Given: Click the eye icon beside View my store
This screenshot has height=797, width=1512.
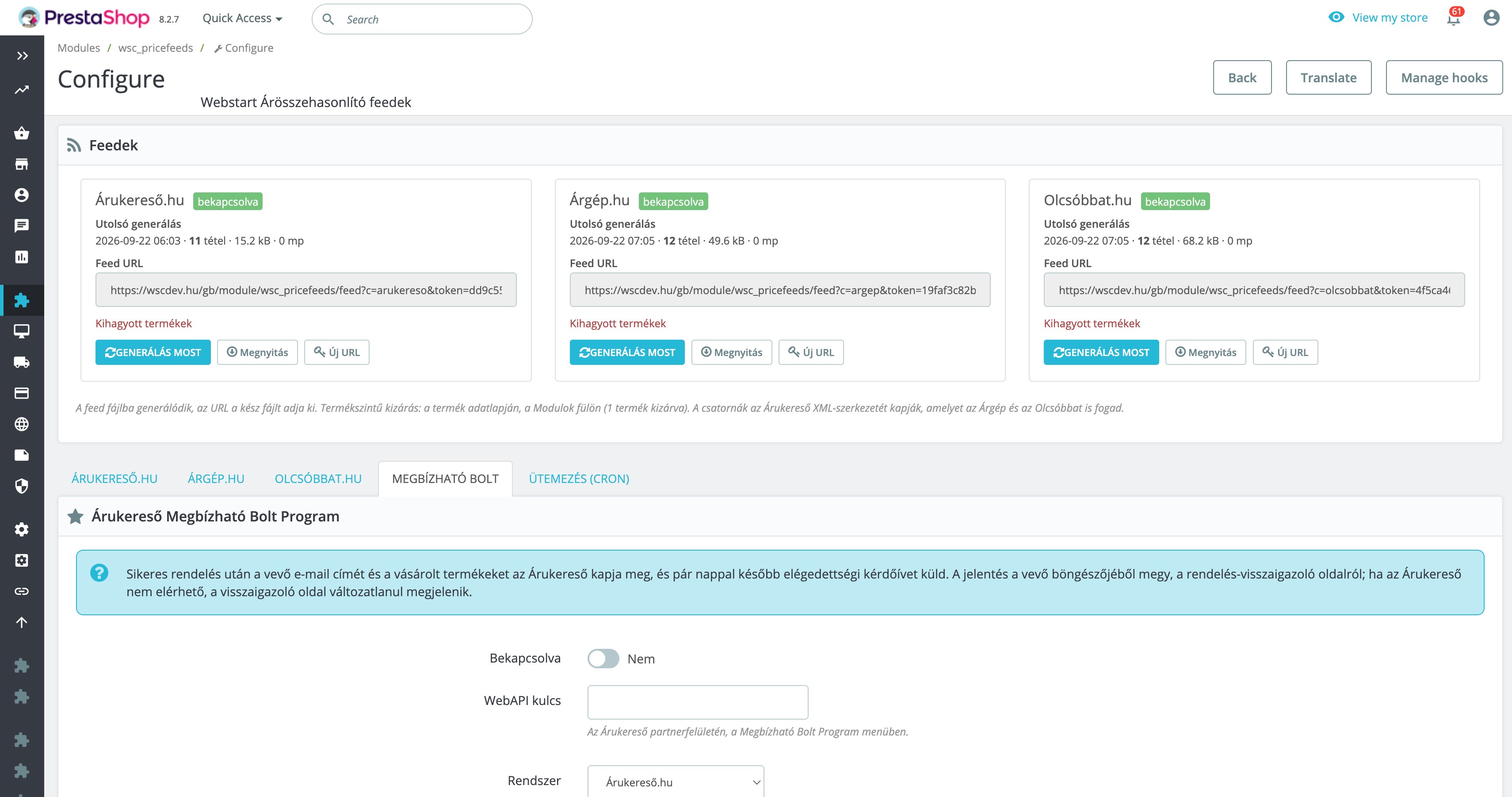Looking at the screenshot, I should 1336,17.
